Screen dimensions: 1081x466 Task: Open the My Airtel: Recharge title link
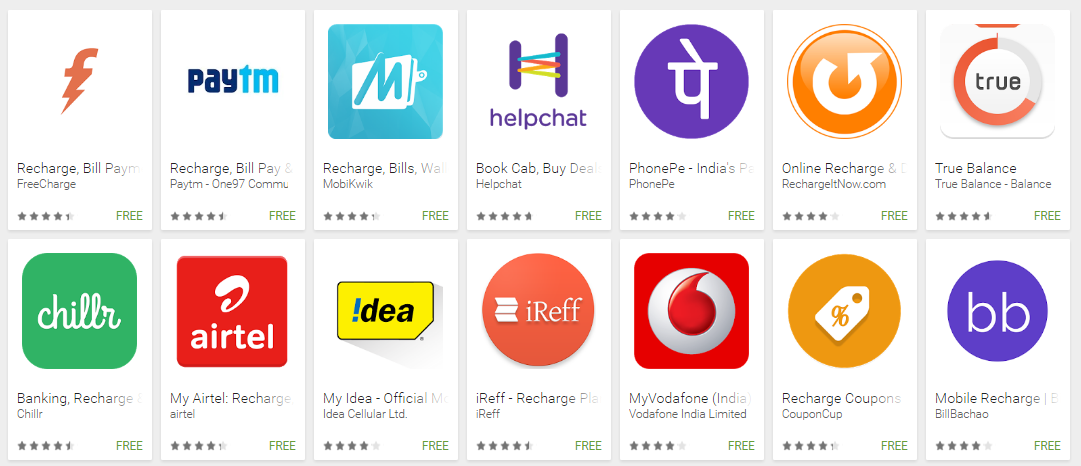coord(230,398)
